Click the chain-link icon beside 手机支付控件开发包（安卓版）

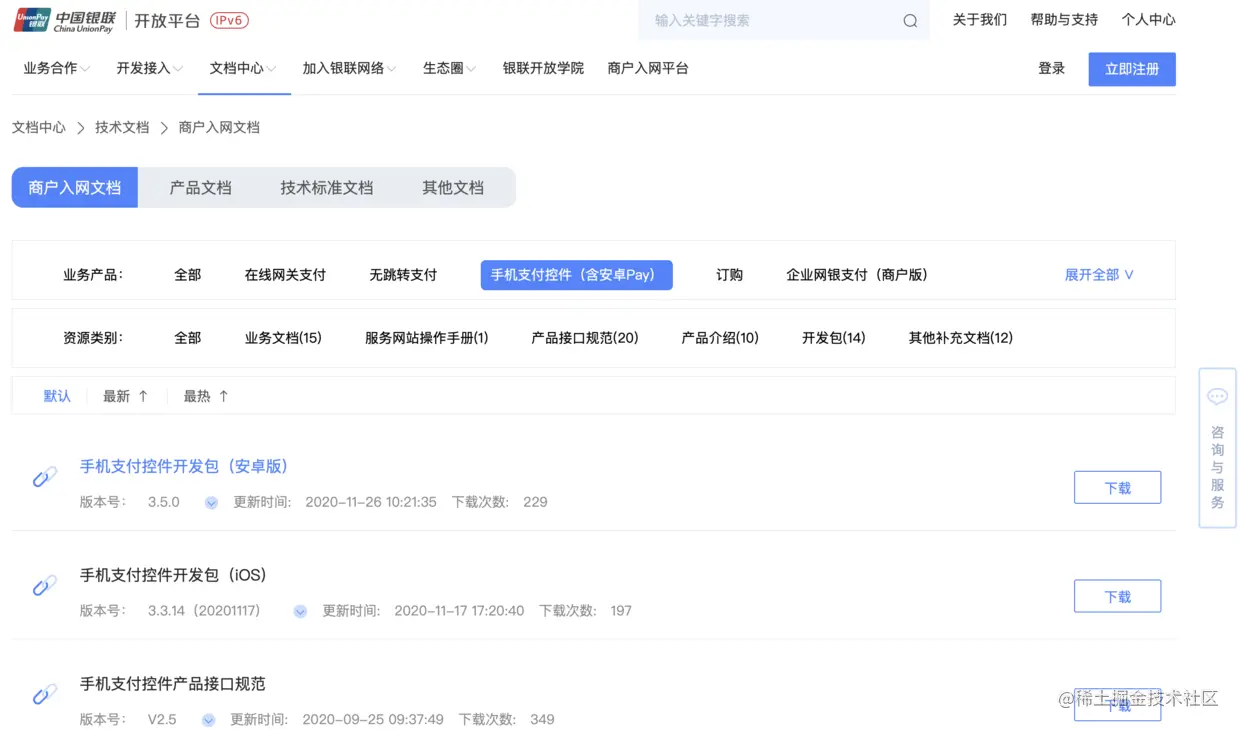tap(44, 476)
